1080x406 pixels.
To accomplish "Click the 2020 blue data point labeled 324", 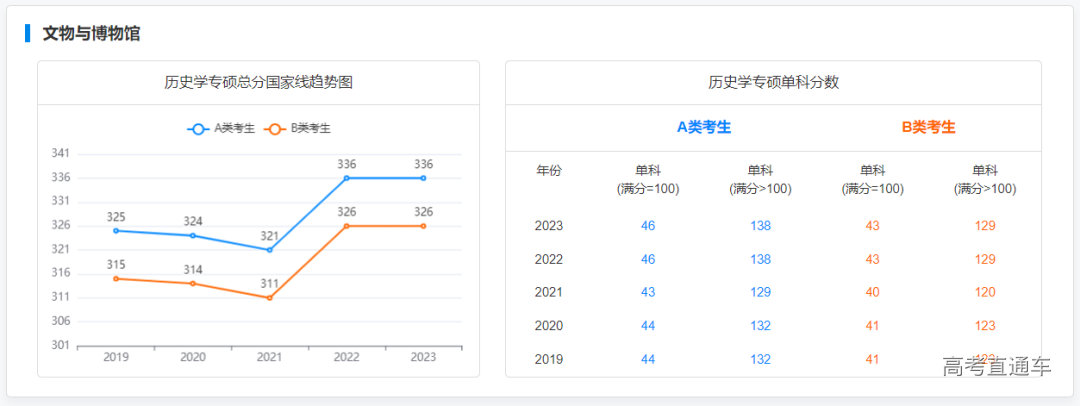I will [193, 236].
